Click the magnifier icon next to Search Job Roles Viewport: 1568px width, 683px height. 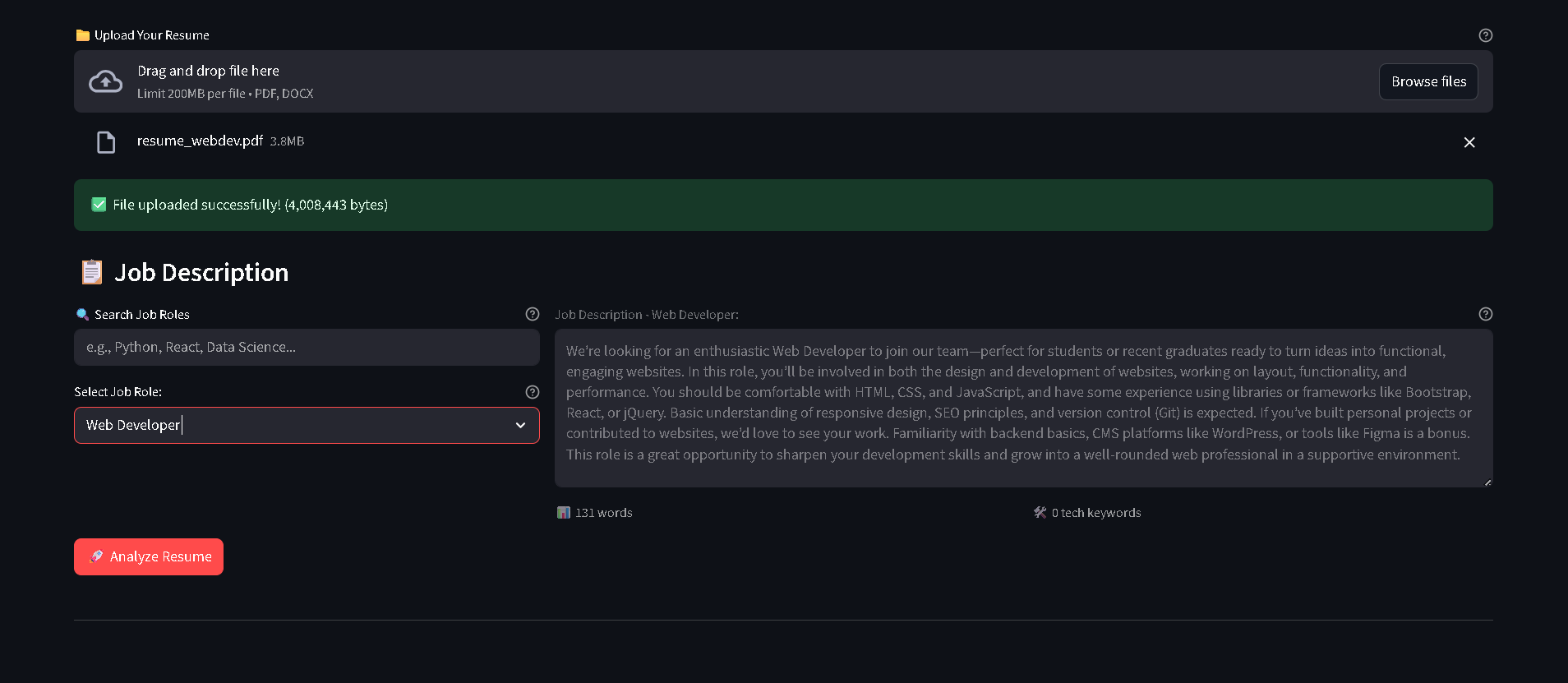(x=82, y=315)
